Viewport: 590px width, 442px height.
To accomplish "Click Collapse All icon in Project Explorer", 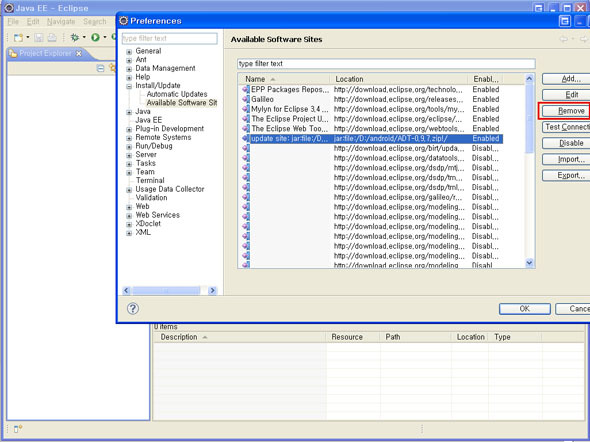I will [100, 68].
